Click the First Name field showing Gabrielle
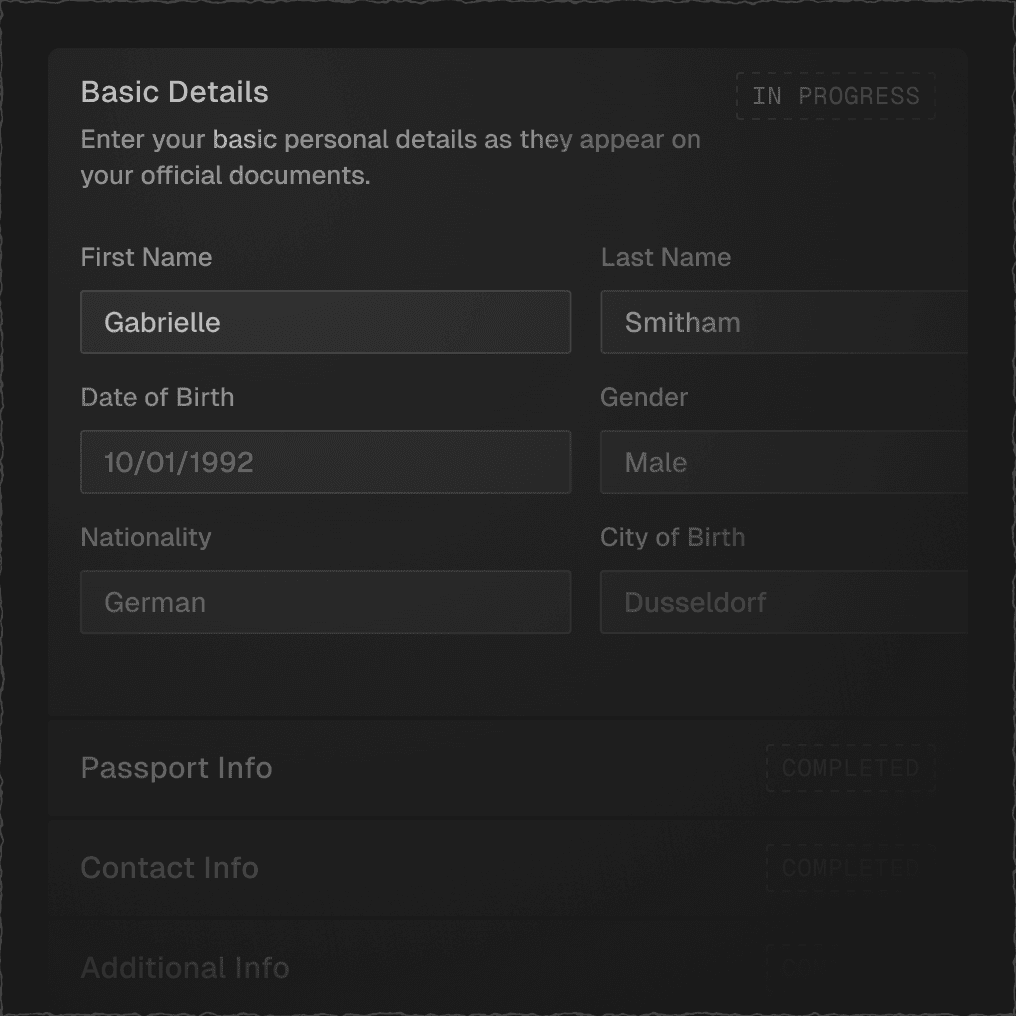The image size is (1016, 1016). [325, 322]
